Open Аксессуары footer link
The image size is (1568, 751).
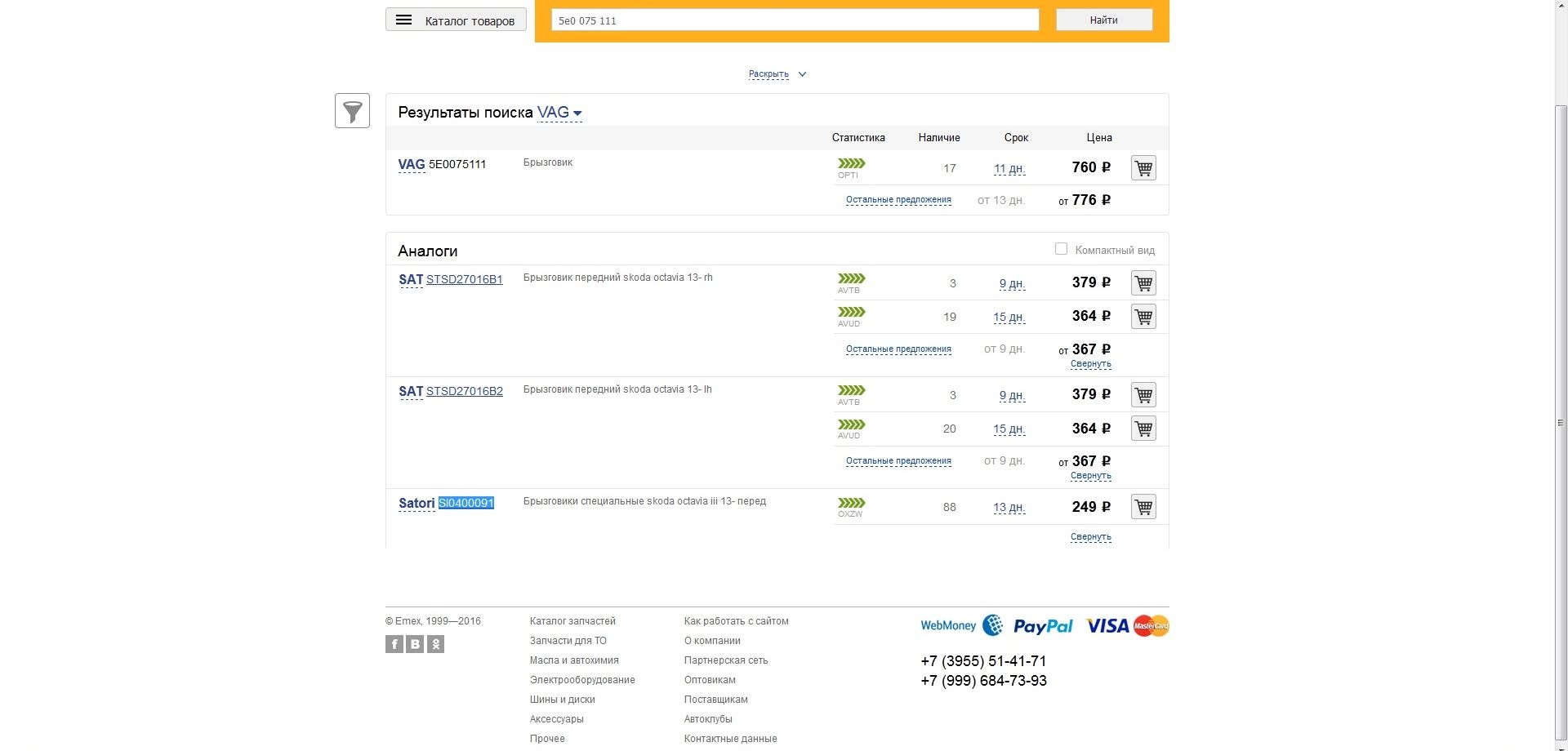click(557, 719)
